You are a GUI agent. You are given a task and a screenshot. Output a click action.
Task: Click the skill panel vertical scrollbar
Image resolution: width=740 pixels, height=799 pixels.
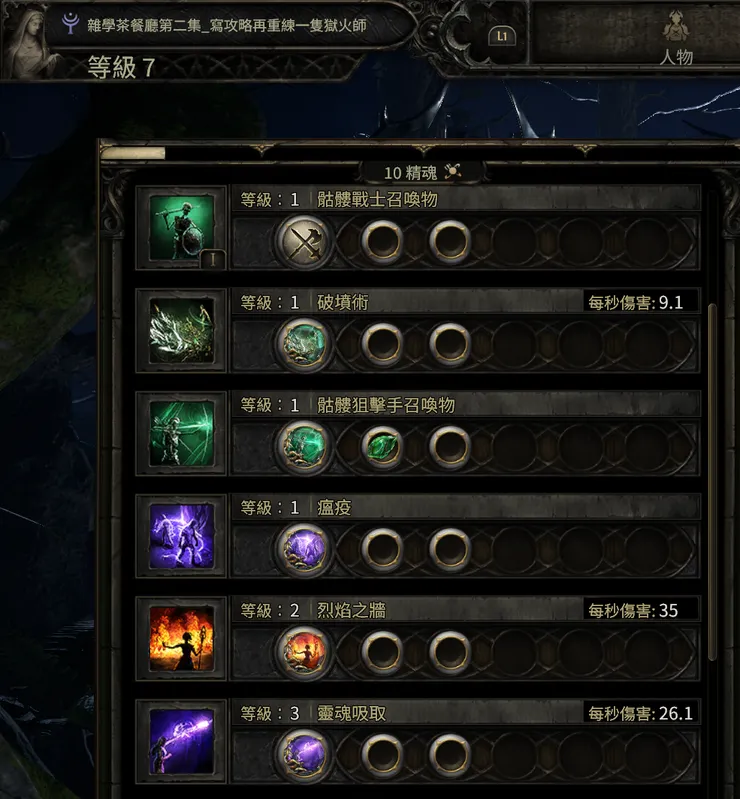point(712,482)
